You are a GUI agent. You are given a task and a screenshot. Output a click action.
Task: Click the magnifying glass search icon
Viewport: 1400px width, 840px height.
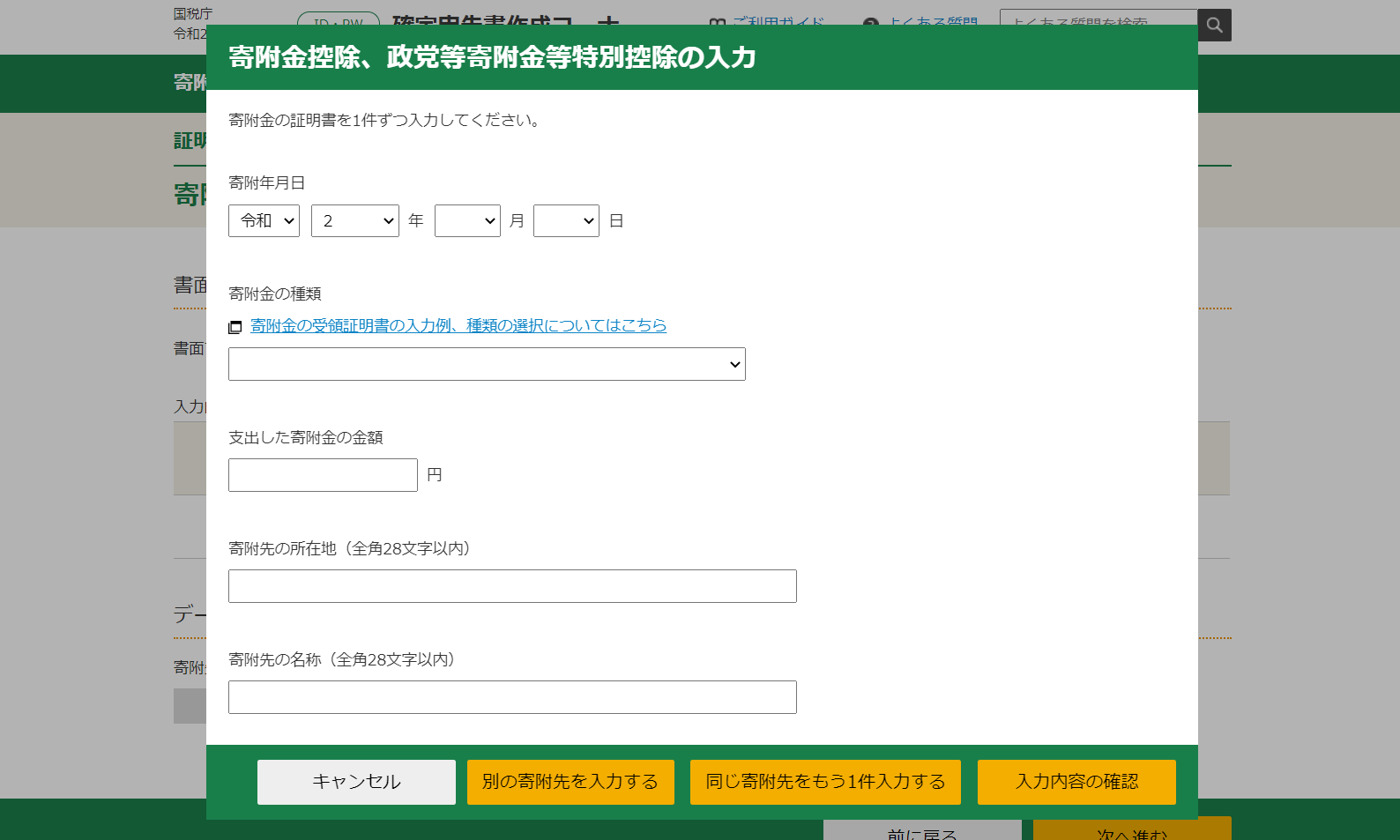1214,25
